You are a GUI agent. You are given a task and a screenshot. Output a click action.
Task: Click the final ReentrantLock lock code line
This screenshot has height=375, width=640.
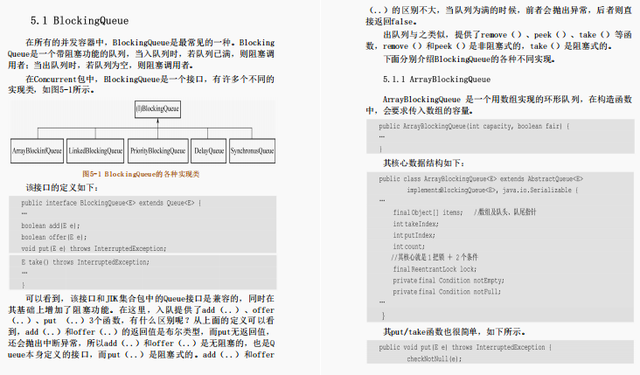point(434,269)
